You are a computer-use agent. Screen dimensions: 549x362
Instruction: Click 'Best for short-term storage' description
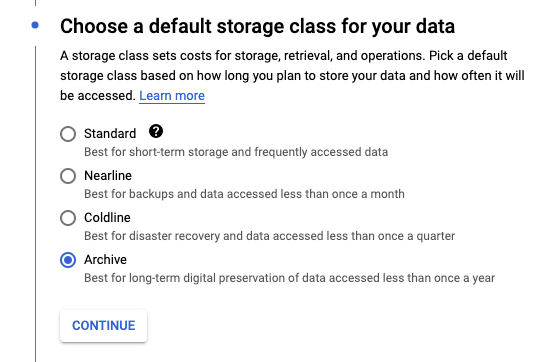[236, 152]
